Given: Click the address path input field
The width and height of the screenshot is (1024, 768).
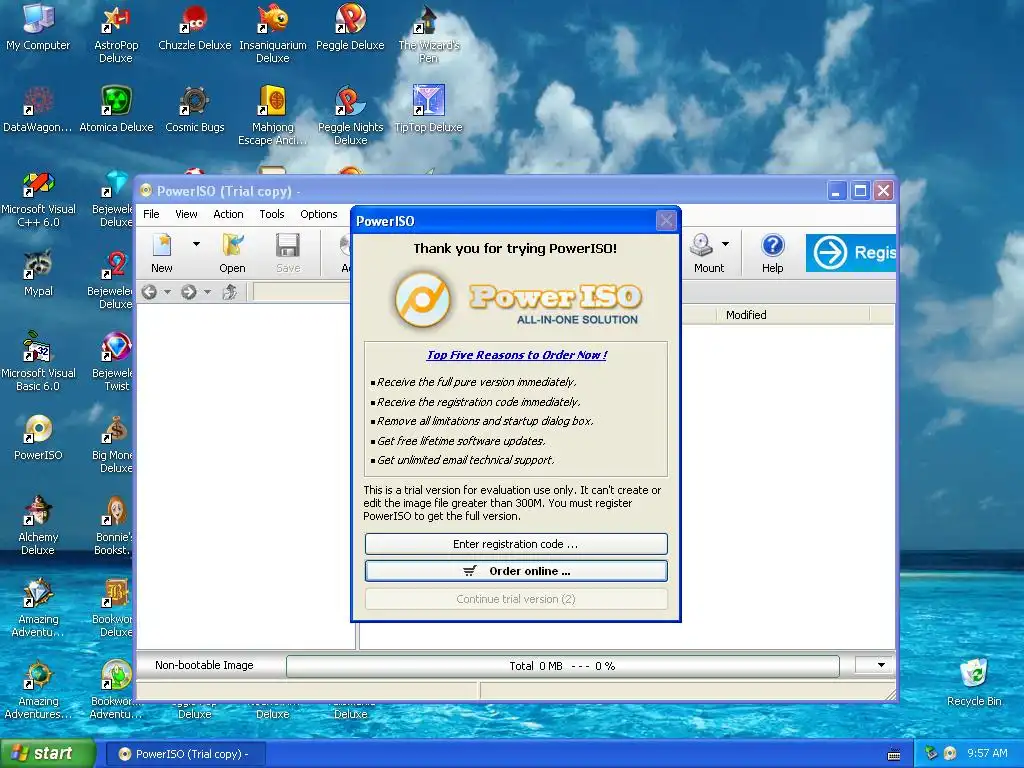Looking at the screenshot, I should click(300, 292).
